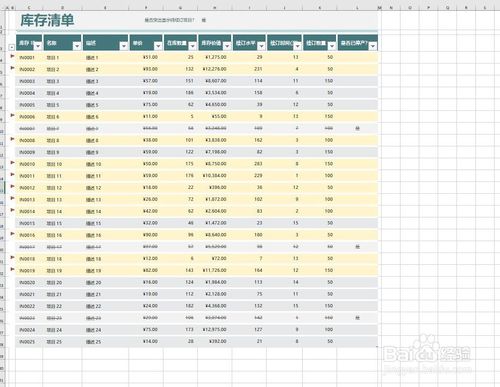Click the flag icon on row IN0001
Viewport: 500px width, 387px height.
(12, 56)
